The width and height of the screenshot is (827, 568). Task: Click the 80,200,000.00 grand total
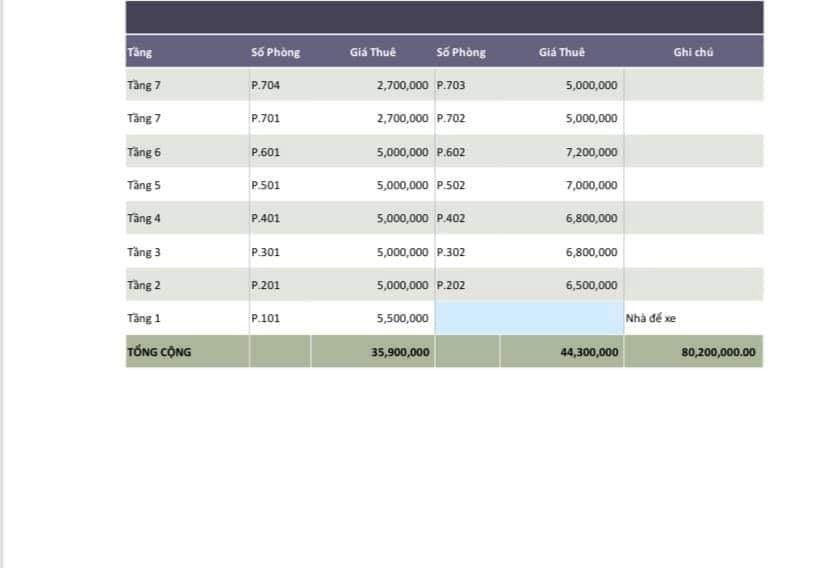[718, 352]
